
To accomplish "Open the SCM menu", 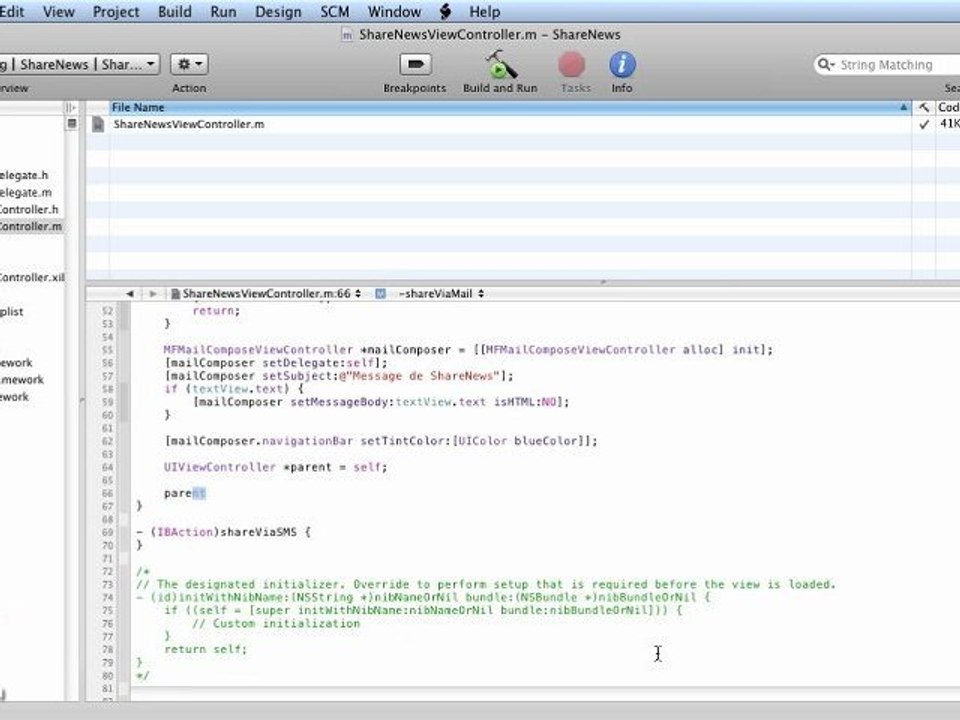I will tap(334, 12).
